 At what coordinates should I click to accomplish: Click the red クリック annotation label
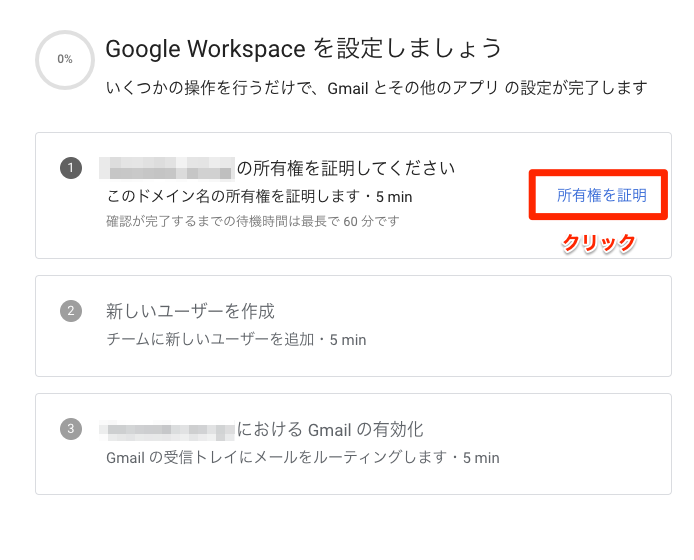[599, 243]
